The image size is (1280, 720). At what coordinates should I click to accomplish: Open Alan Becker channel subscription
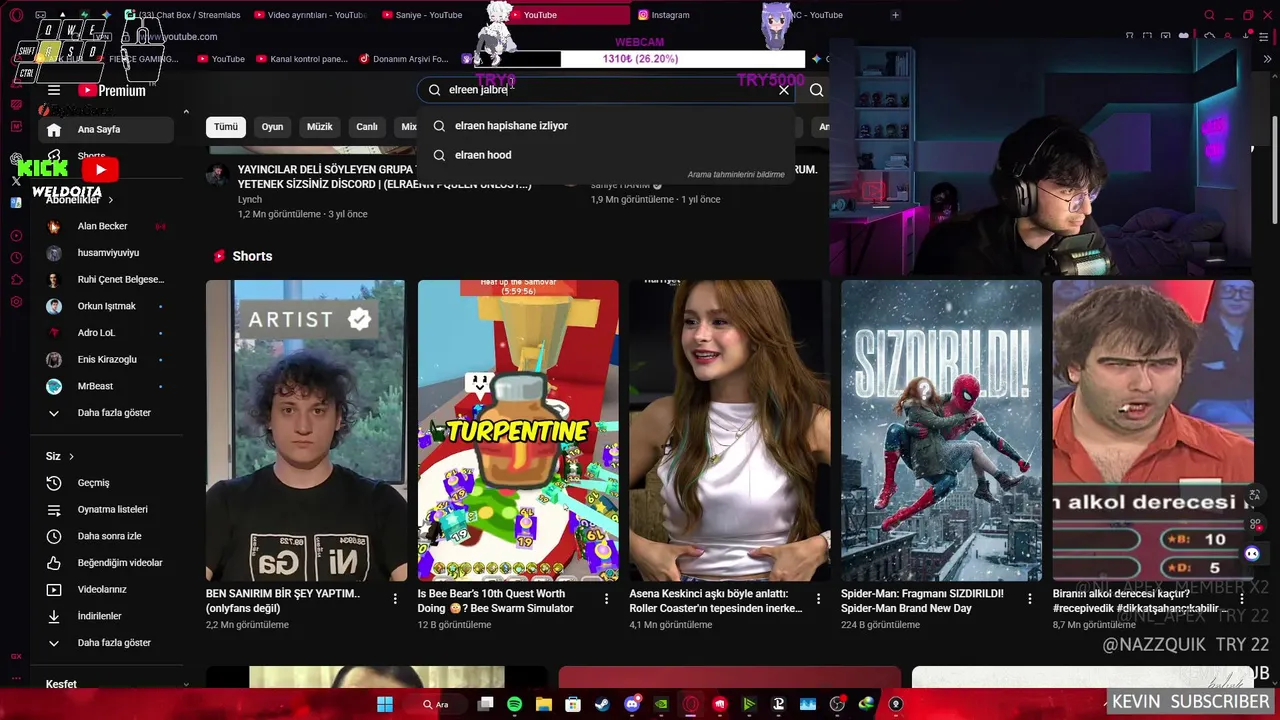(106, 226)
